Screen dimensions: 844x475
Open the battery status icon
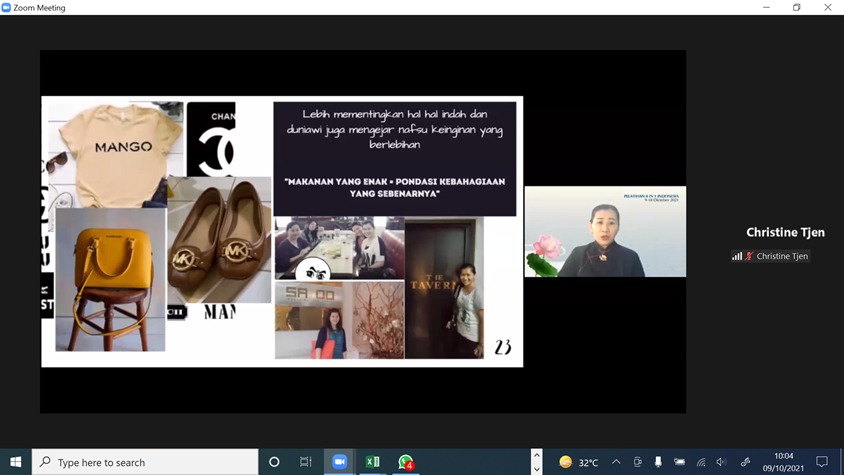pyautogui.click(x=680, y=462)
